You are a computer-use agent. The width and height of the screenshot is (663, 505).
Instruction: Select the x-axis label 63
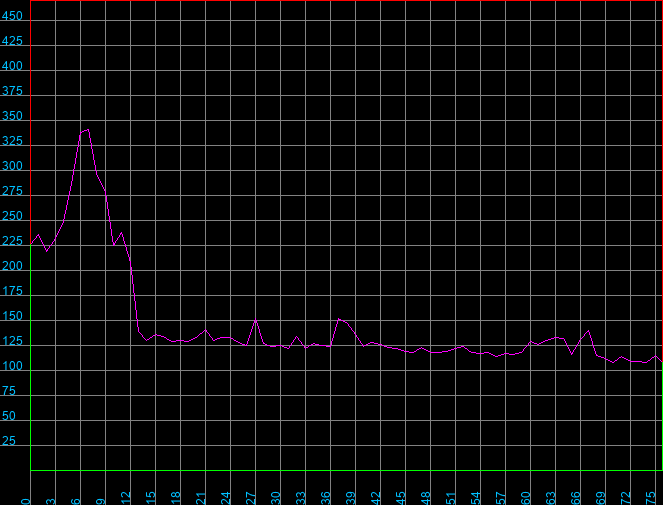[x=551, y=498]
